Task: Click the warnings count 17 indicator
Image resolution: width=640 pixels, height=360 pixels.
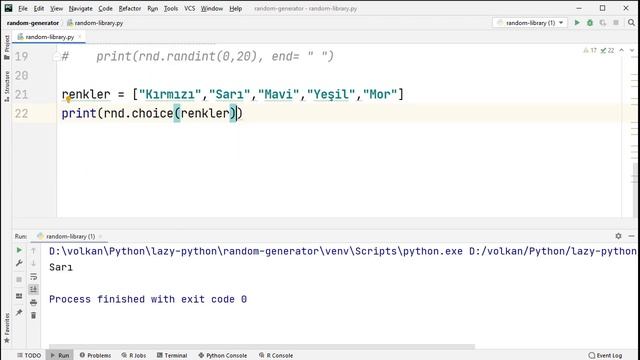Action: [x=590, y=50]
